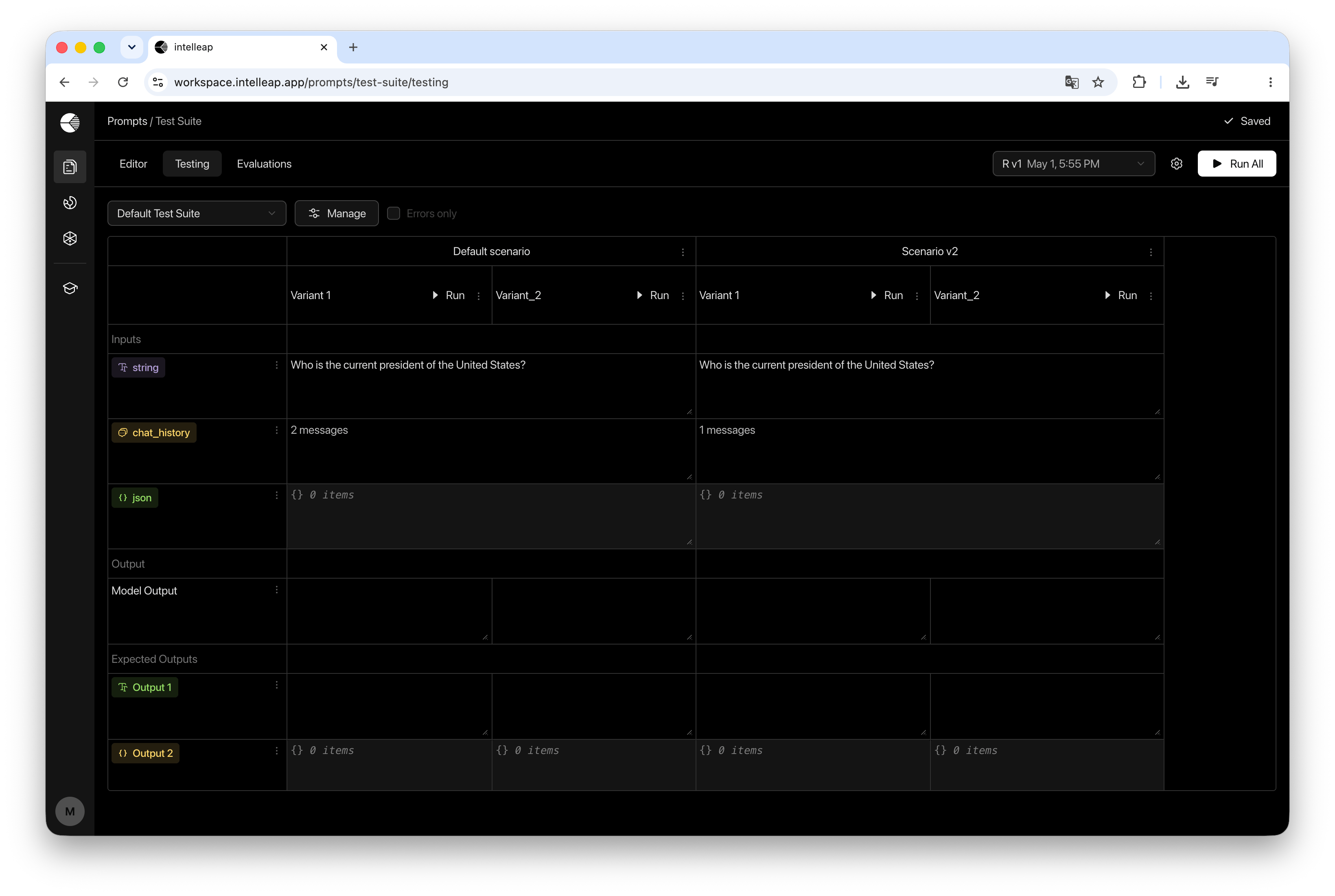The height and width of the screenshot is (896, 1335).
Task: Click the Run All button
Action: pyautogui.click(x=1236, y=164)
